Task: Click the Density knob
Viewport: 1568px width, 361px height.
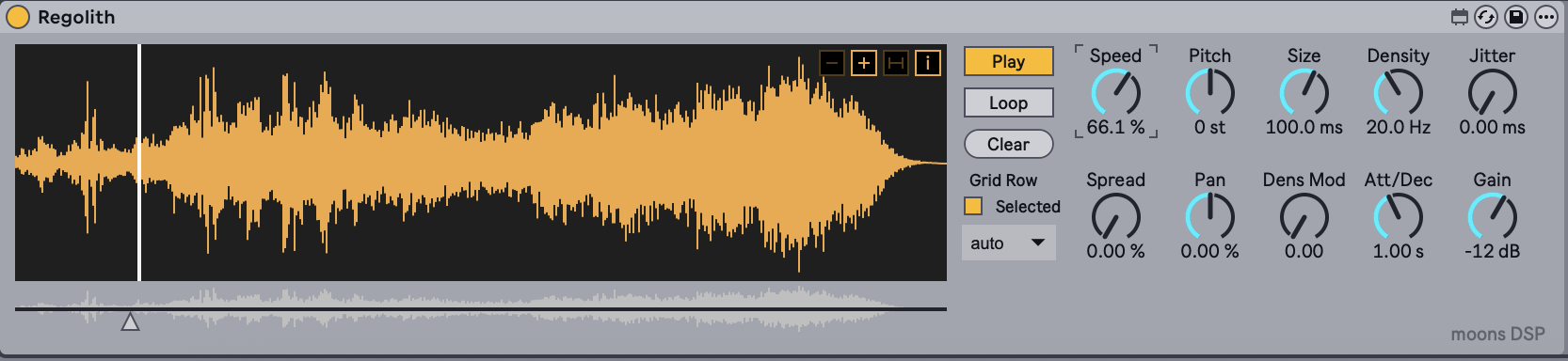Action: tap(1398, 92)
